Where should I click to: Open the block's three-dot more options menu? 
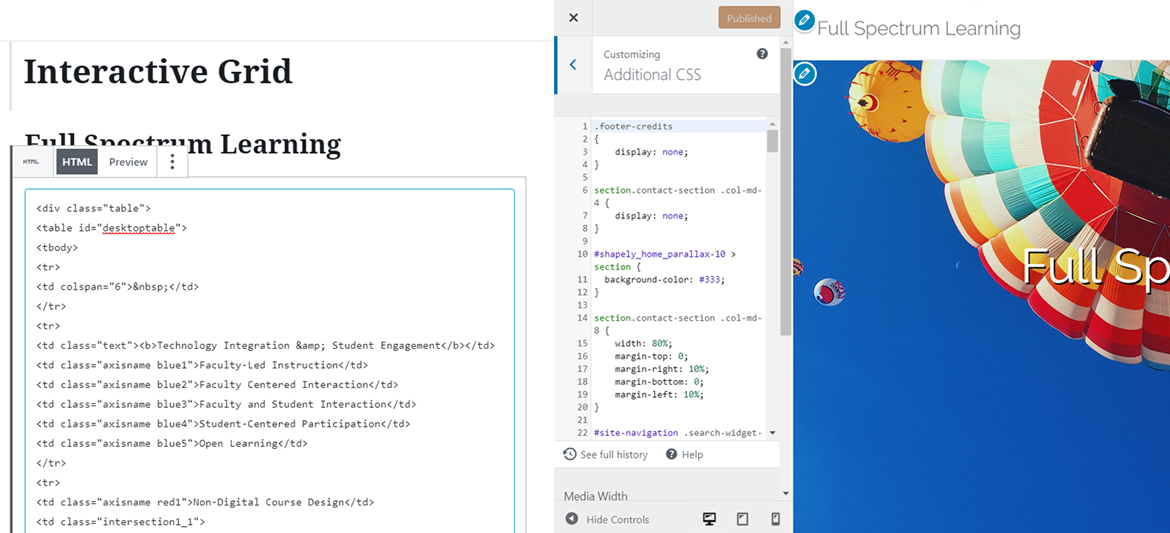172,162
